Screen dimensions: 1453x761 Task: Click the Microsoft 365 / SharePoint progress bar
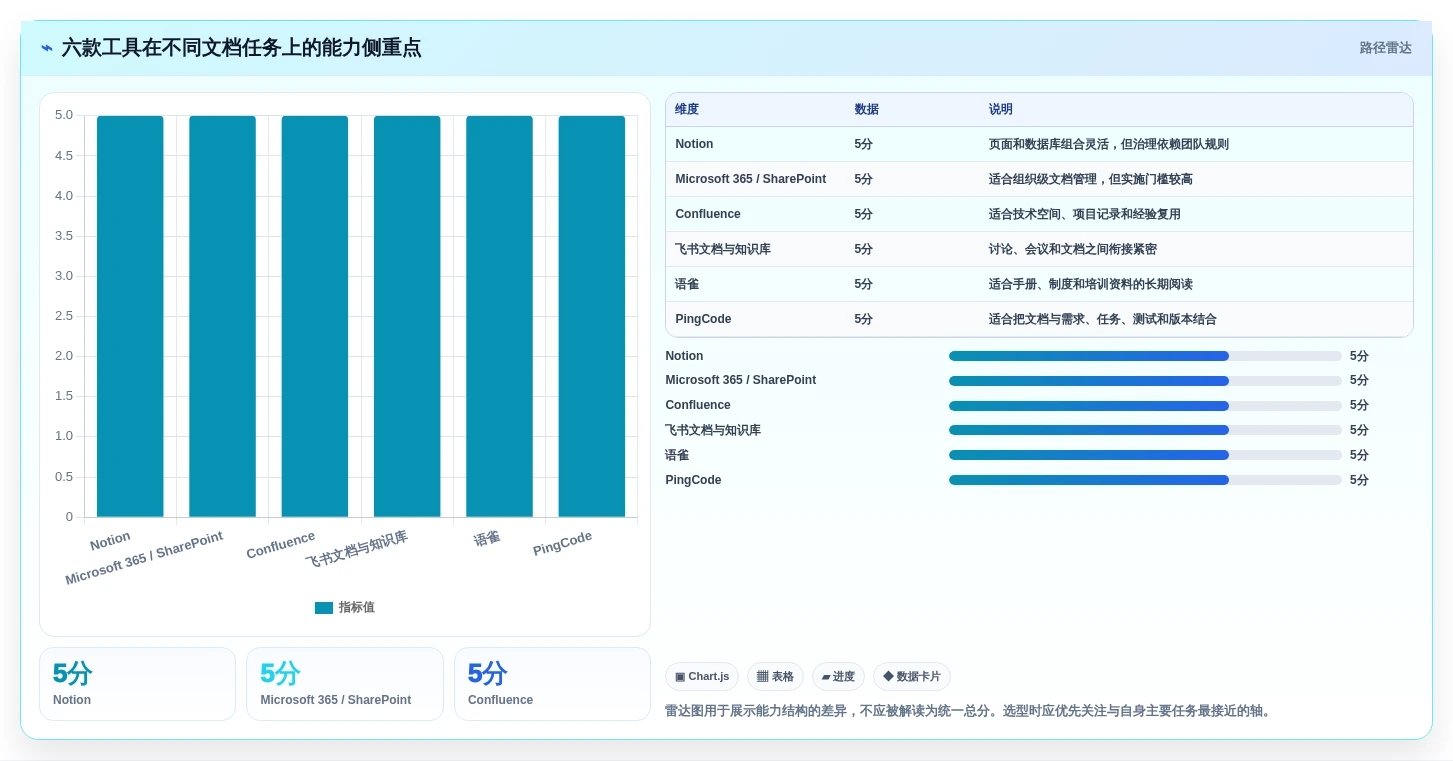click(x=1145, y=381)
